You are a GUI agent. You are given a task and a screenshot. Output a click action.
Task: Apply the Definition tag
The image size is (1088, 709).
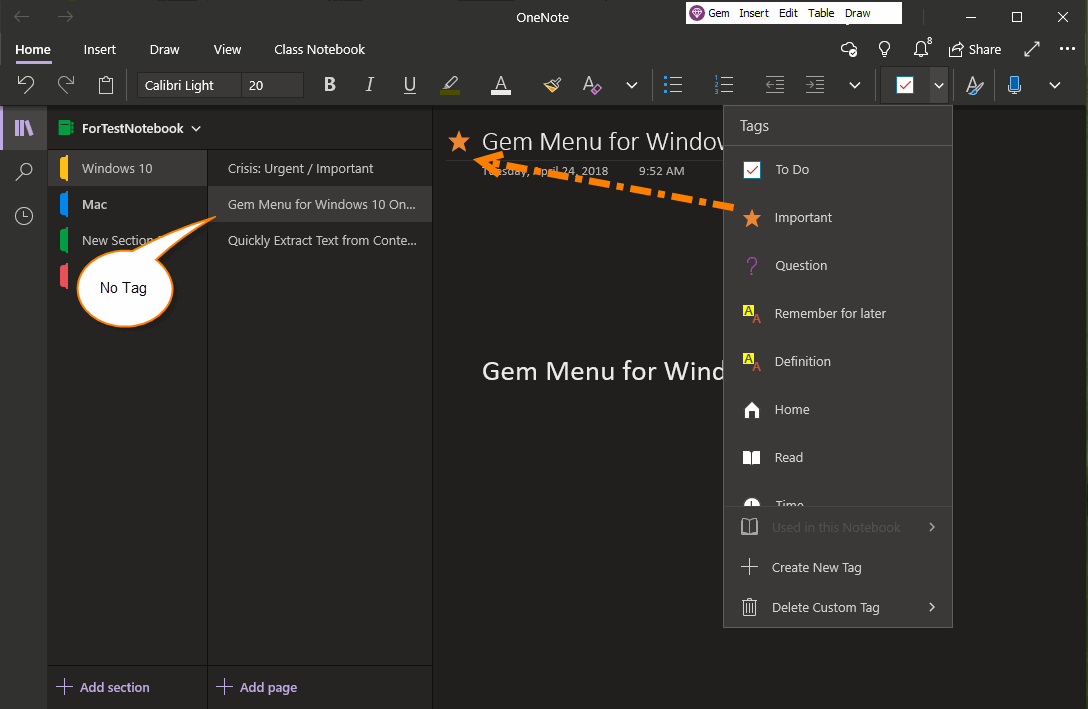pos(838,361)
